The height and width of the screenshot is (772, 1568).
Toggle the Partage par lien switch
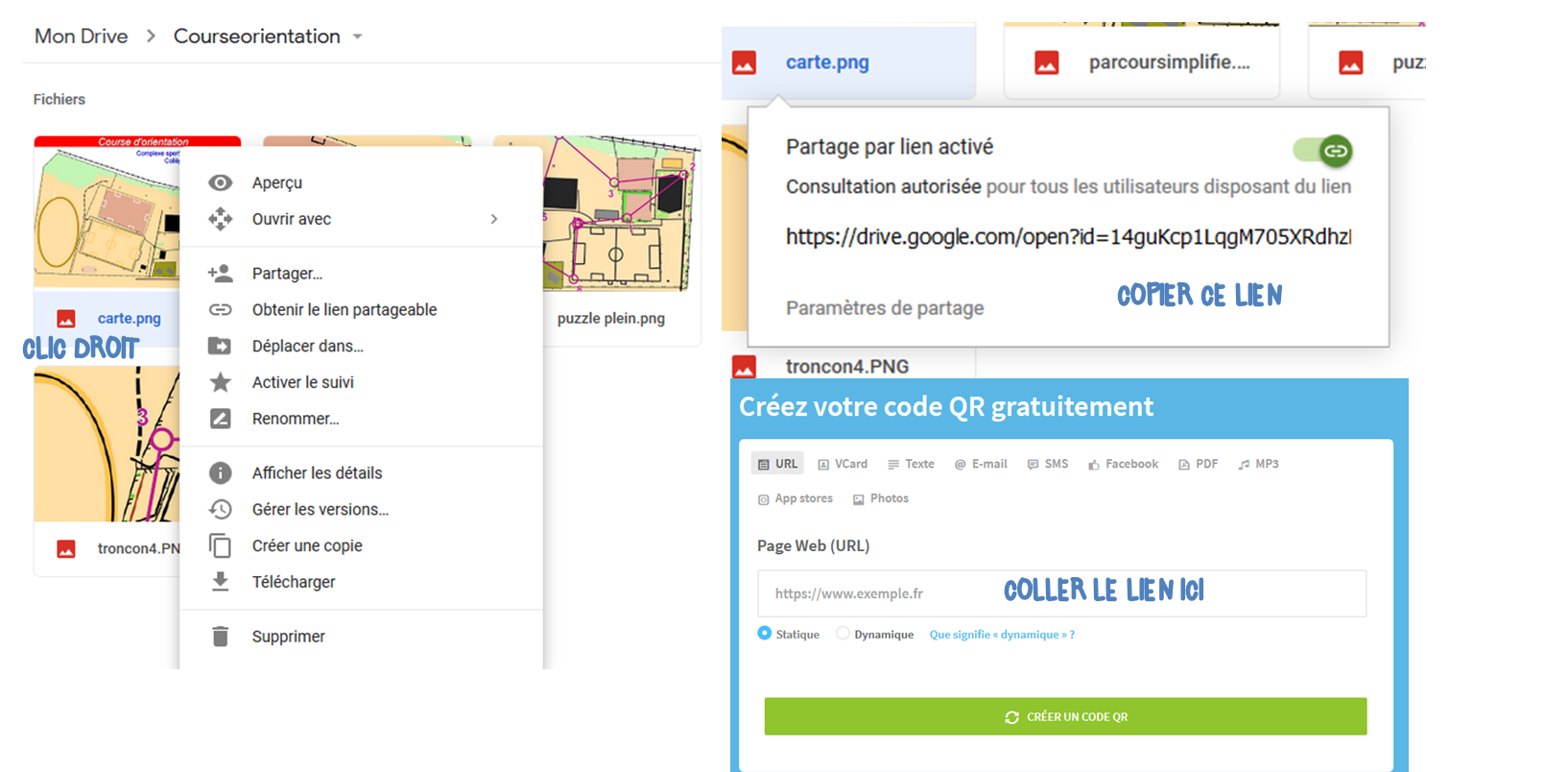(1322, 151)
